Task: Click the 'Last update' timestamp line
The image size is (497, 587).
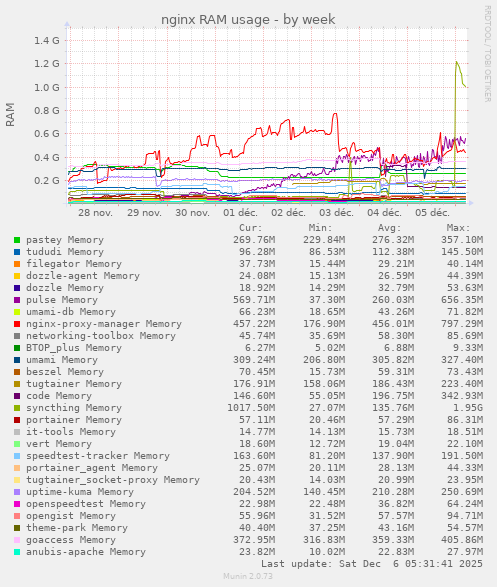Action: click(372, 564)
